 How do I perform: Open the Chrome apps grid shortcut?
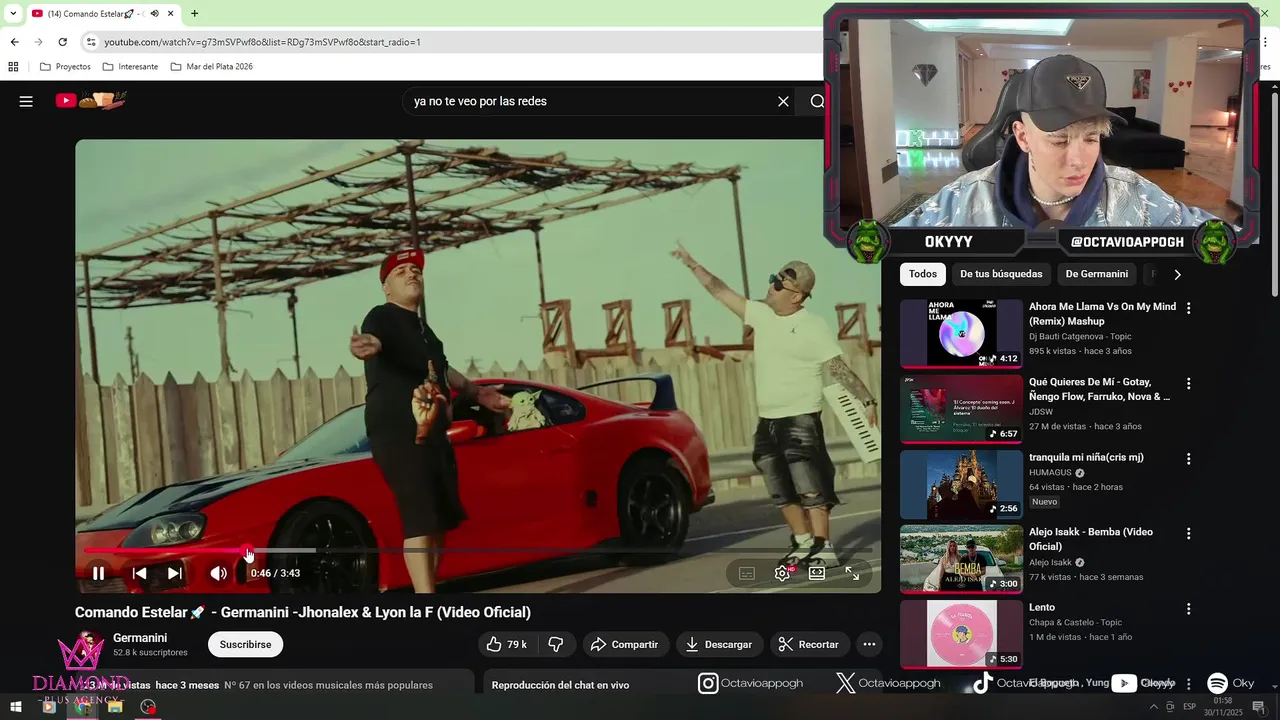tap(13, 67)
